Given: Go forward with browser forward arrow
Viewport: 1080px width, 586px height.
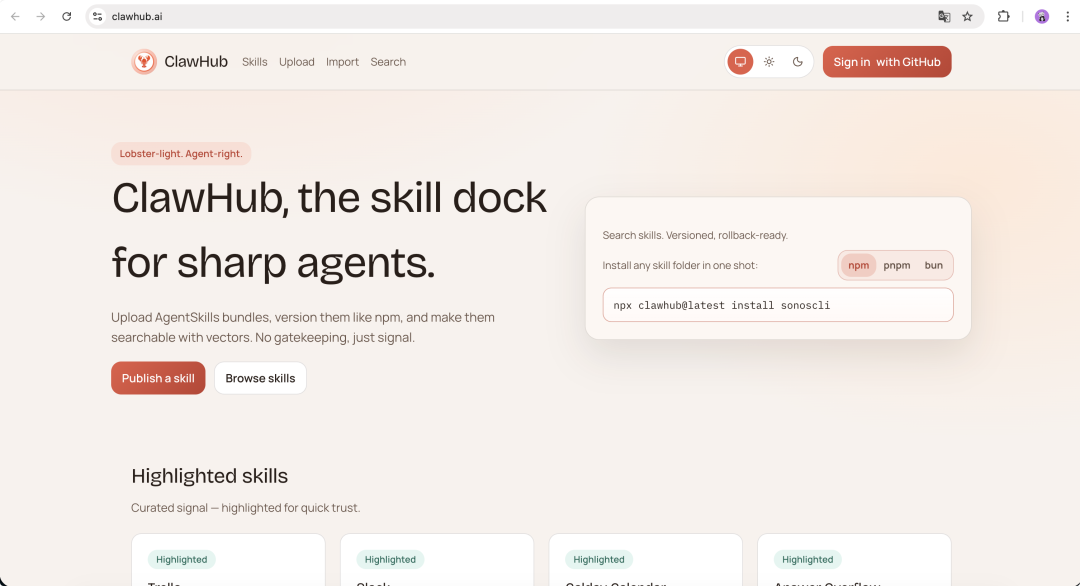Looking at the screenshot, I should point(41,17).
